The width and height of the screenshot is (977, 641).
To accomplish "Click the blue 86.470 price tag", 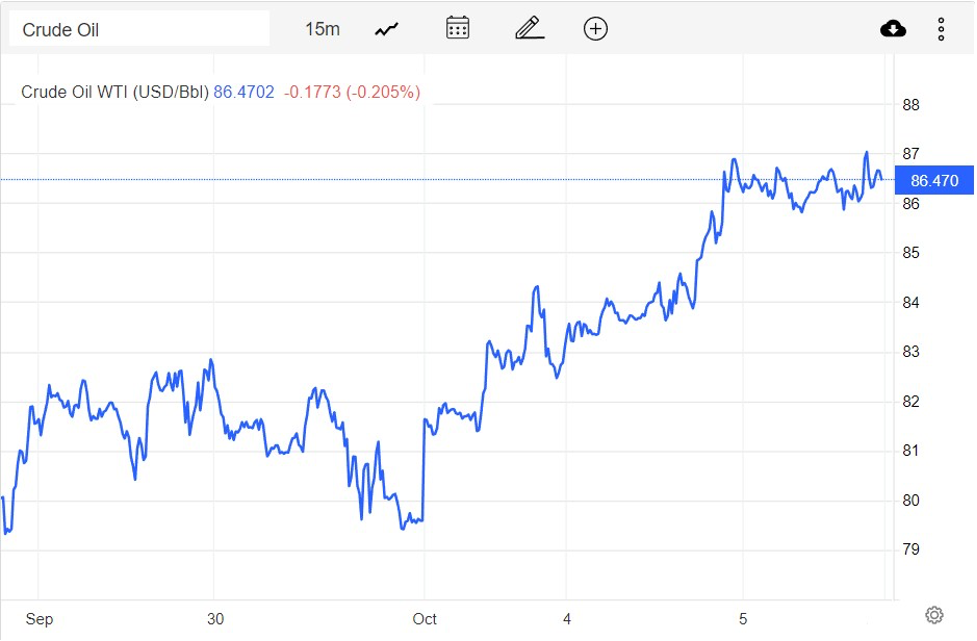I will tap(934, 180).
